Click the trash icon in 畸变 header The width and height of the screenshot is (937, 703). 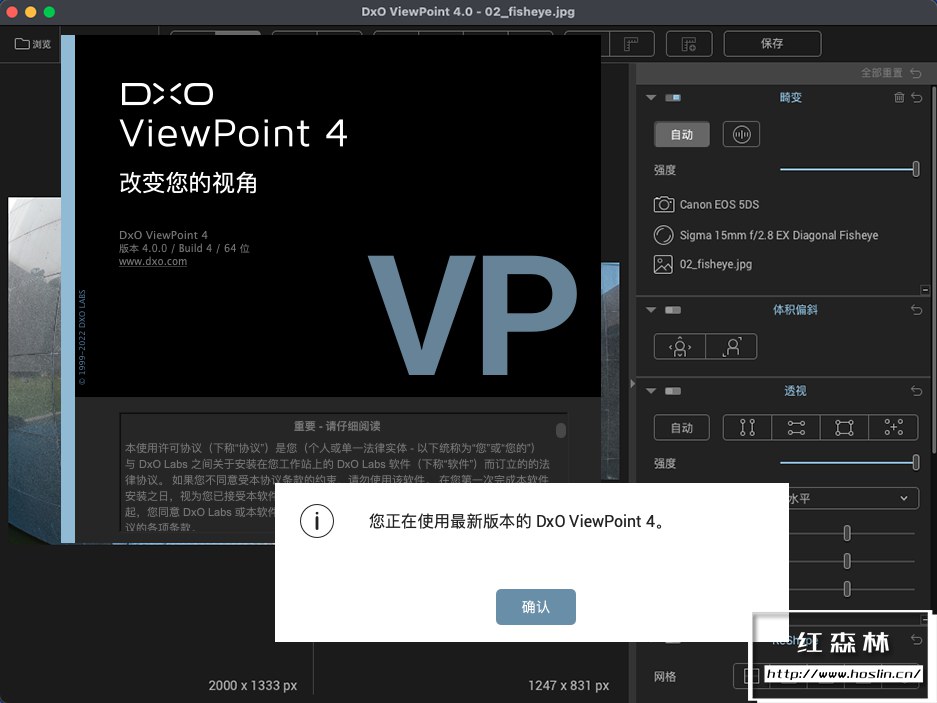[899, 97]
